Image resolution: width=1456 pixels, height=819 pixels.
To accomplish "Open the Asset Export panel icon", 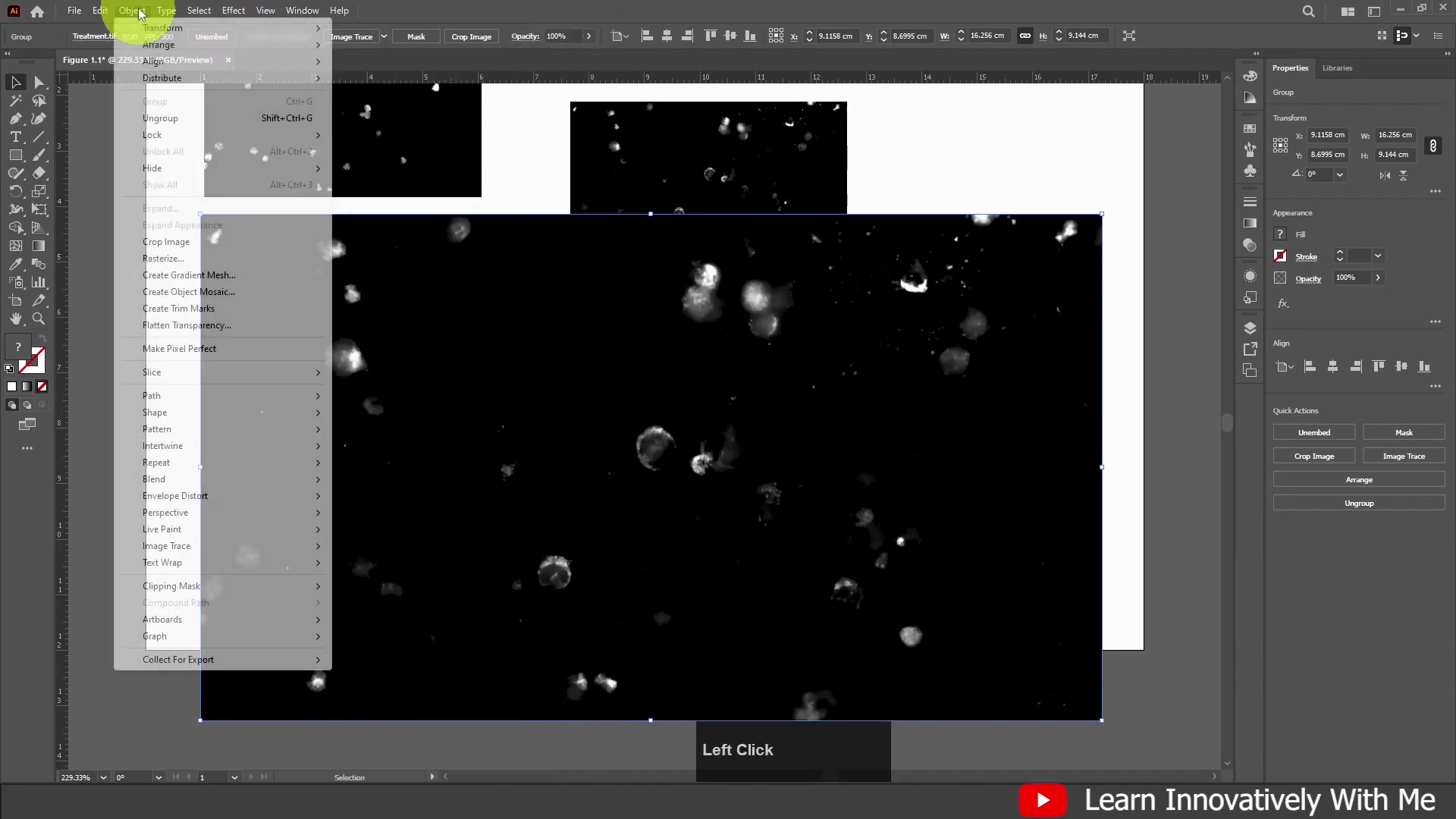I will pos(1250,349).
